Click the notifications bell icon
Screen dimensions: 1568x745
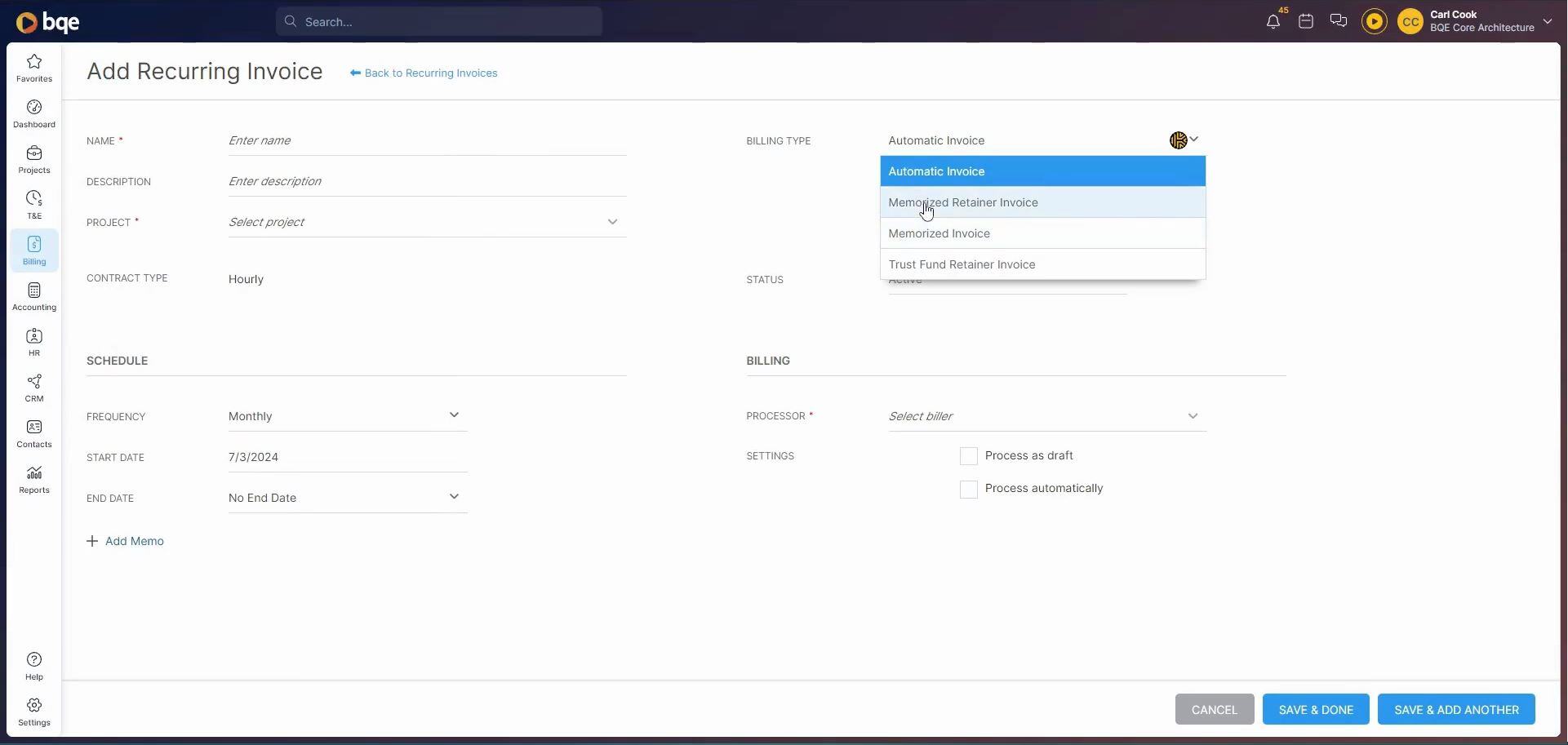point(1273,22)
